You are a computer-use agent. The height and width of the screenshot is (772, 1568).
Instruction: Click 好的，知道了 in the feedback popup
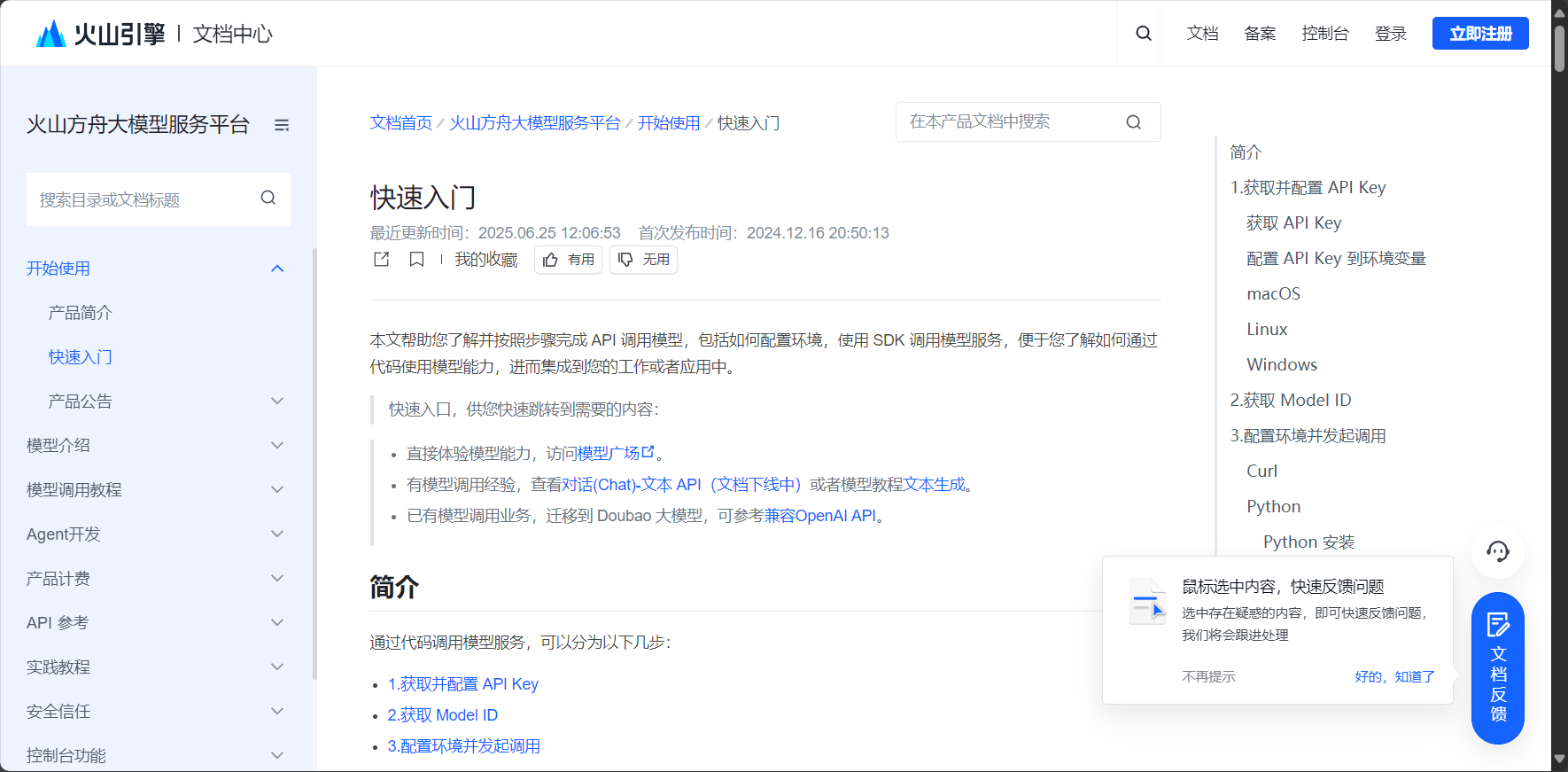pyautogui.click(x=1394, y=677)
